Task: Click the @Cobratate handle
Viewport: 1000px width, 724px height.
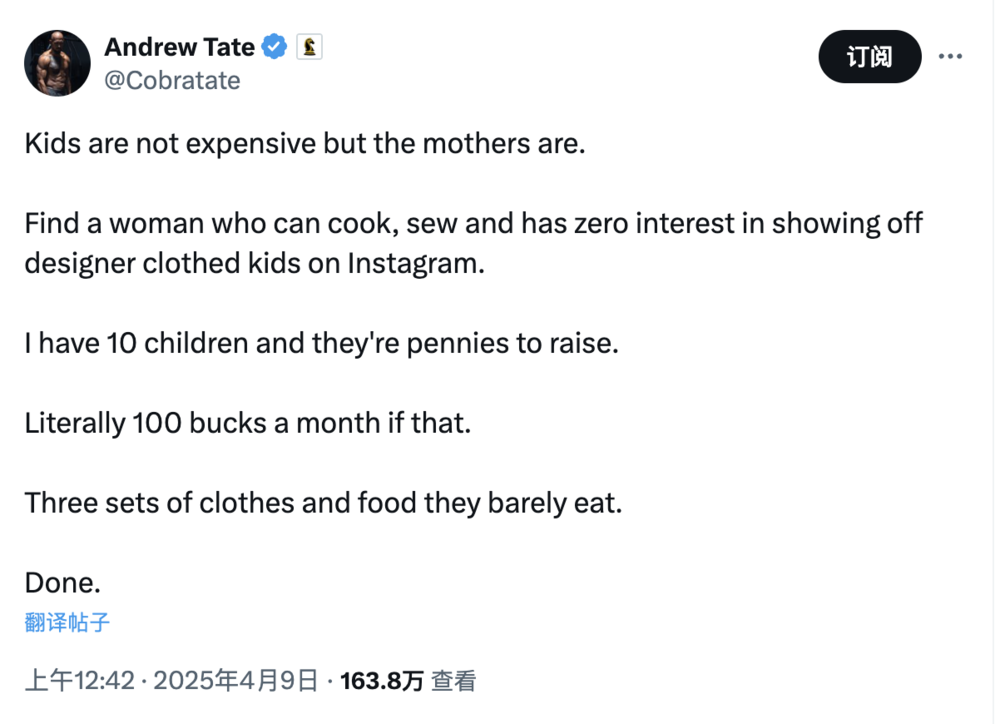Action: (x=172, y=80)
